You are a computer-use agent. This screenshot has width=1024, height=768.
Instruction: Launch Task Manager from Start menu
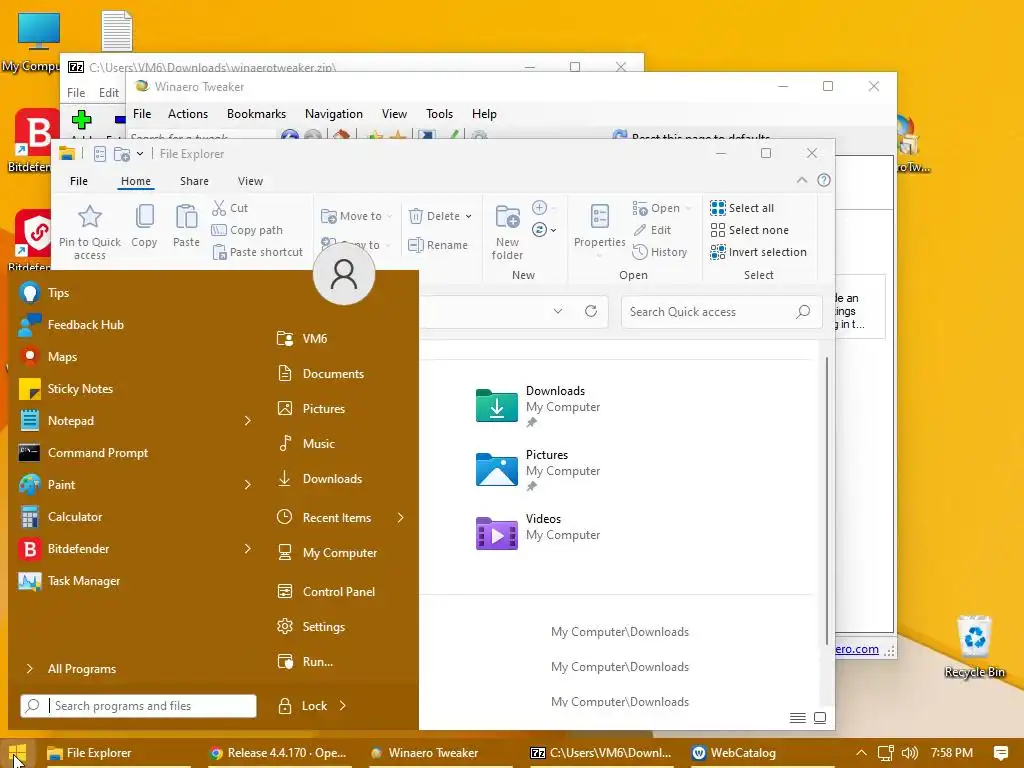134,581
